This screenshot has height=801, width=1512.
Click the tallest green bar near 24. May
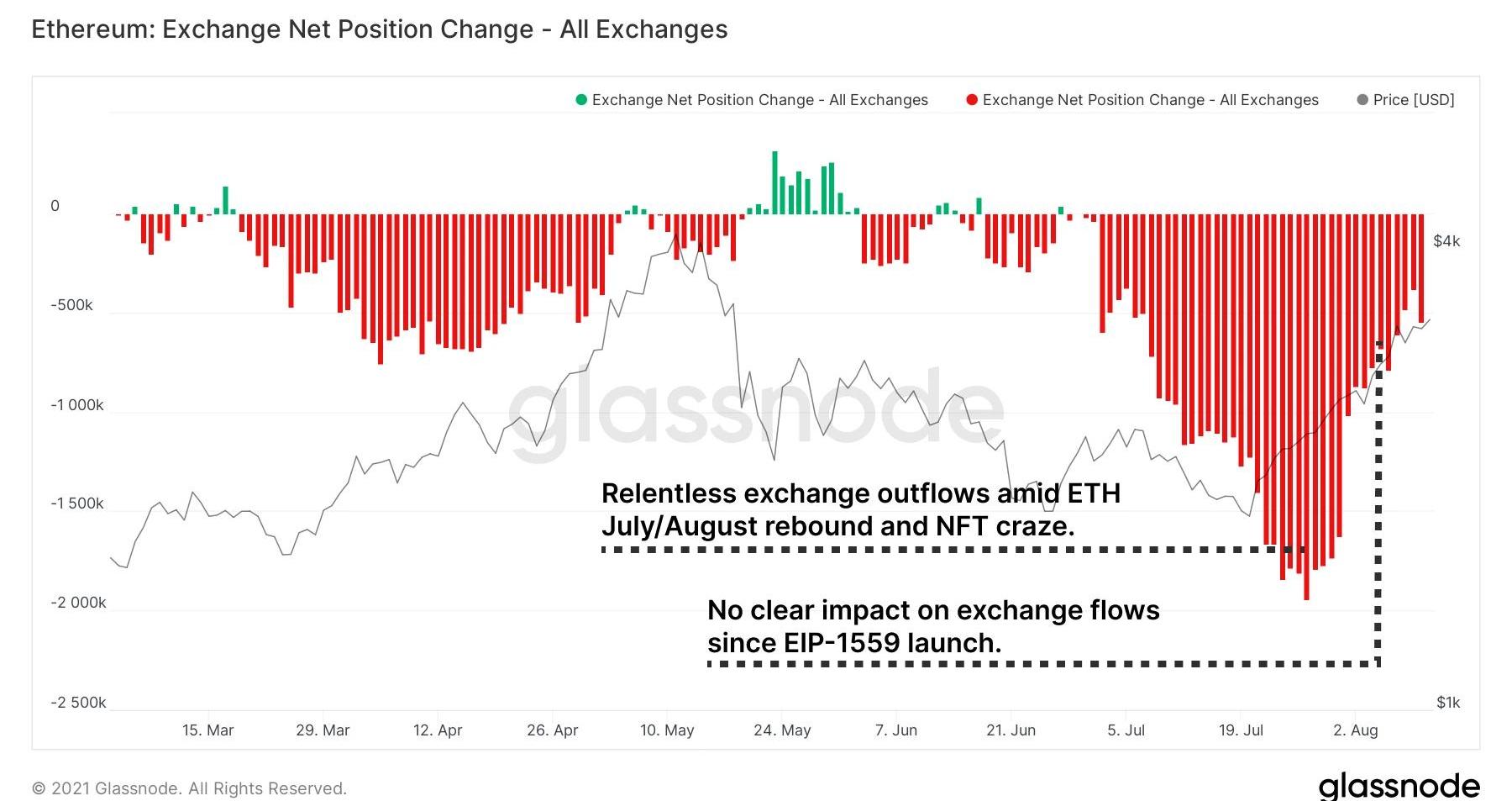pos(774,181)
